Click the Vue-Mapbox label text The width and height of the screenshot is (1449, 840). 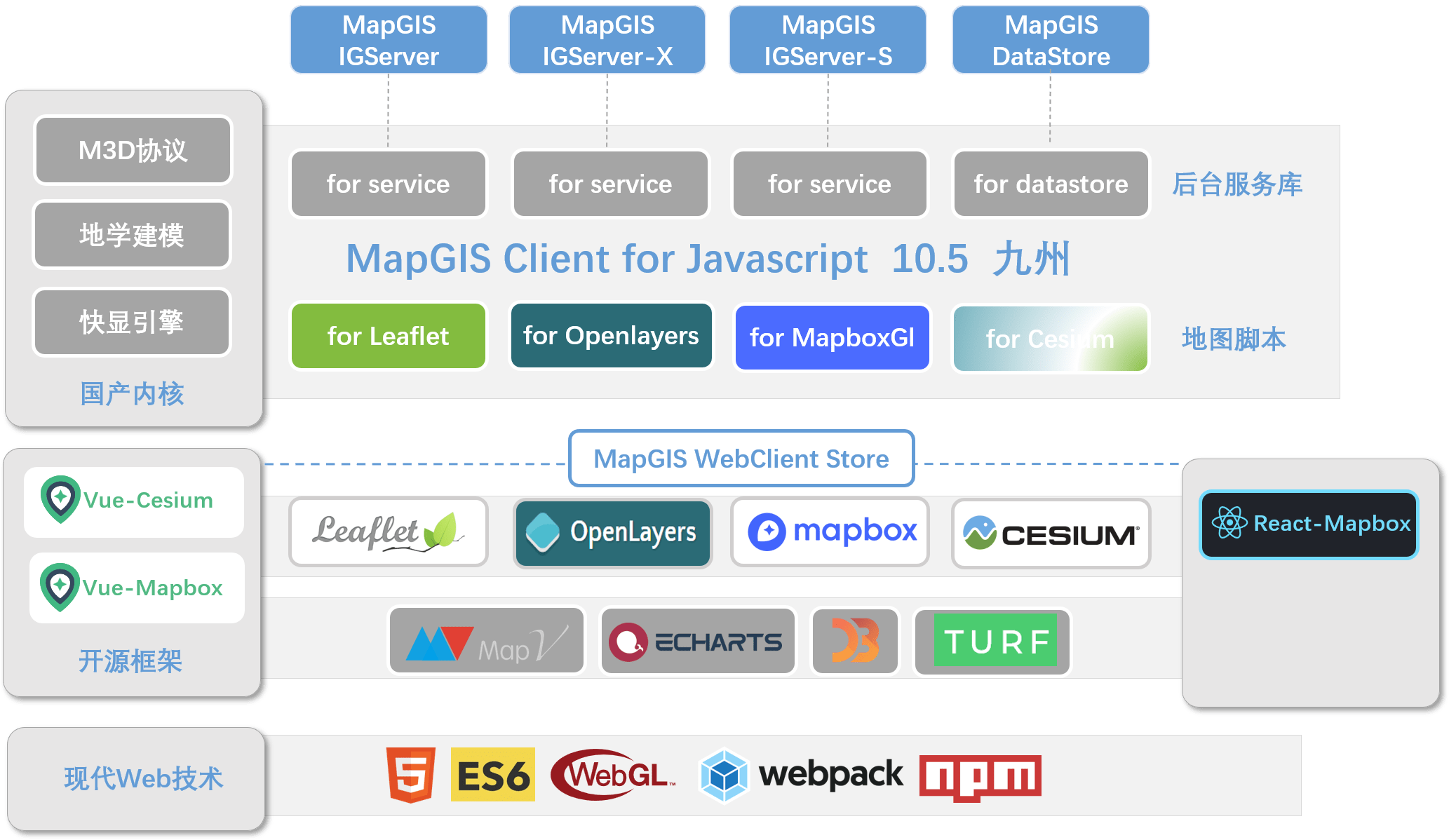pyautogui.click(x=153, y=588)
